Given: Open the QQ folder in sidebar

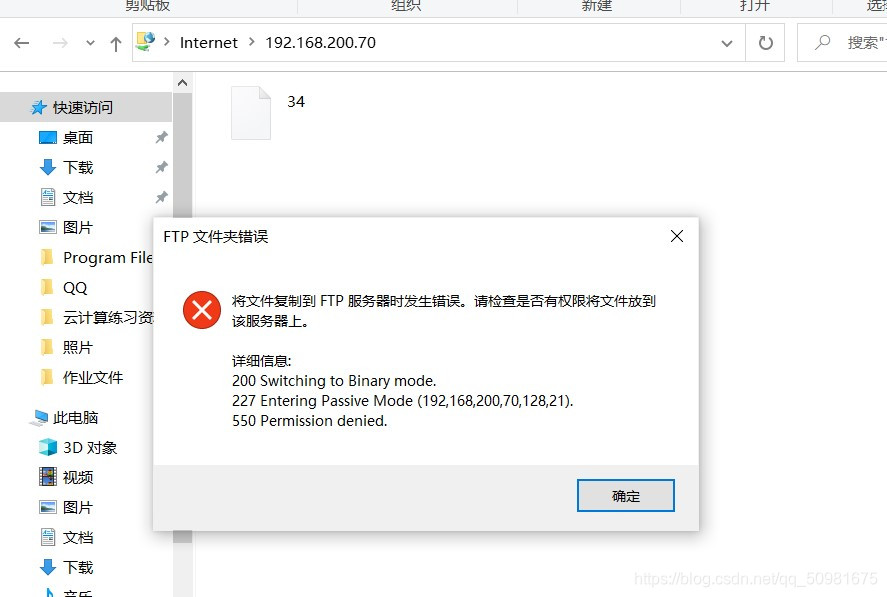Looking at the screenshot, I should [x=75, y=287].
